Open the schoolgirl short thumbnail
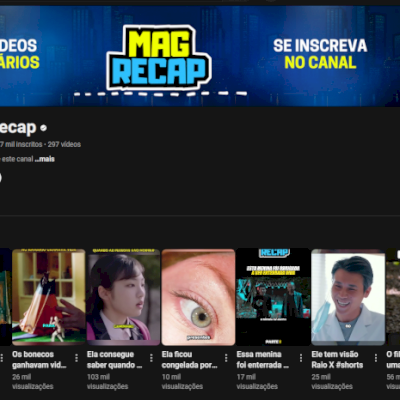Image resolution: width=400 pixels, height=400 pixels. 124,297
